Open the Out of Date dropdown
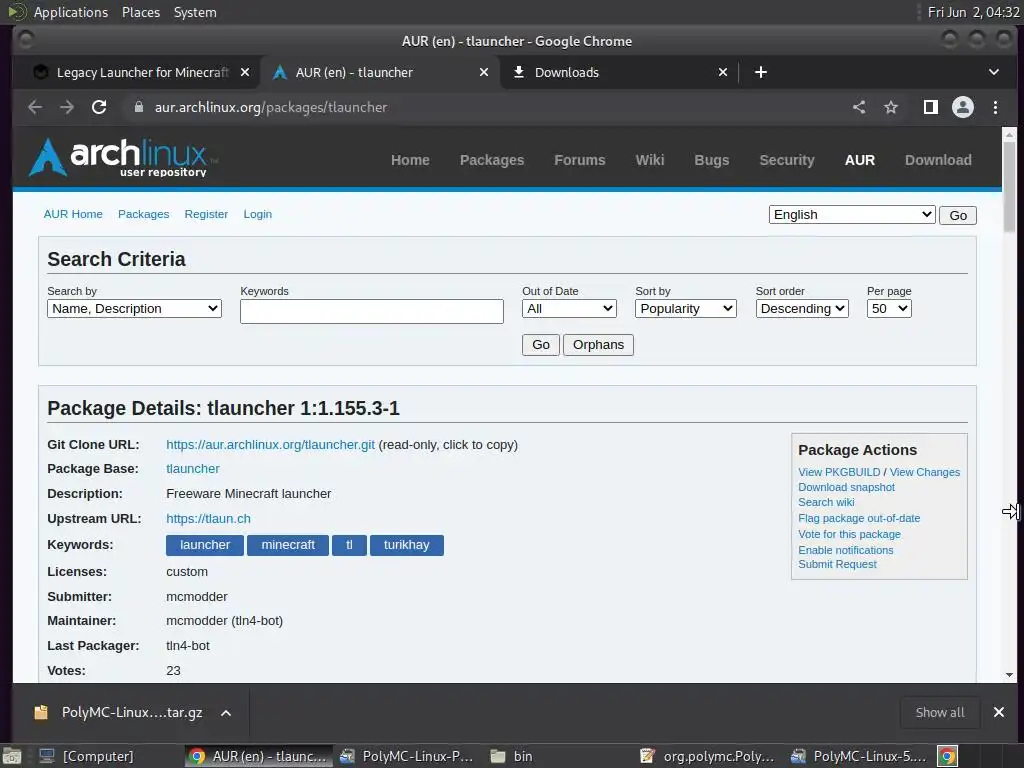 (x=569, y=309)
